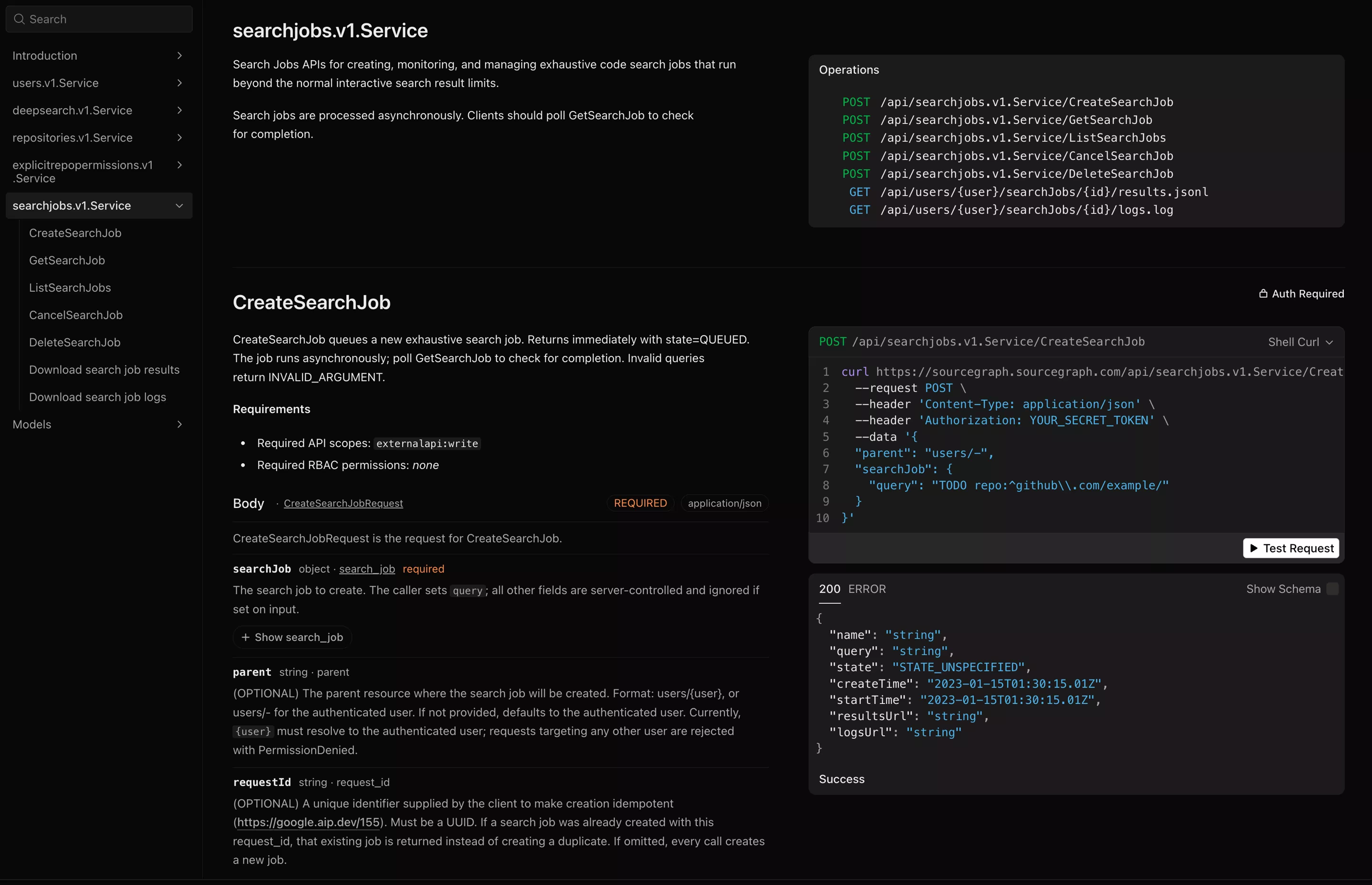Click the searchjobs.v1.Service page heading
This screenshot has height=885, width=1372.
[330, 31]
